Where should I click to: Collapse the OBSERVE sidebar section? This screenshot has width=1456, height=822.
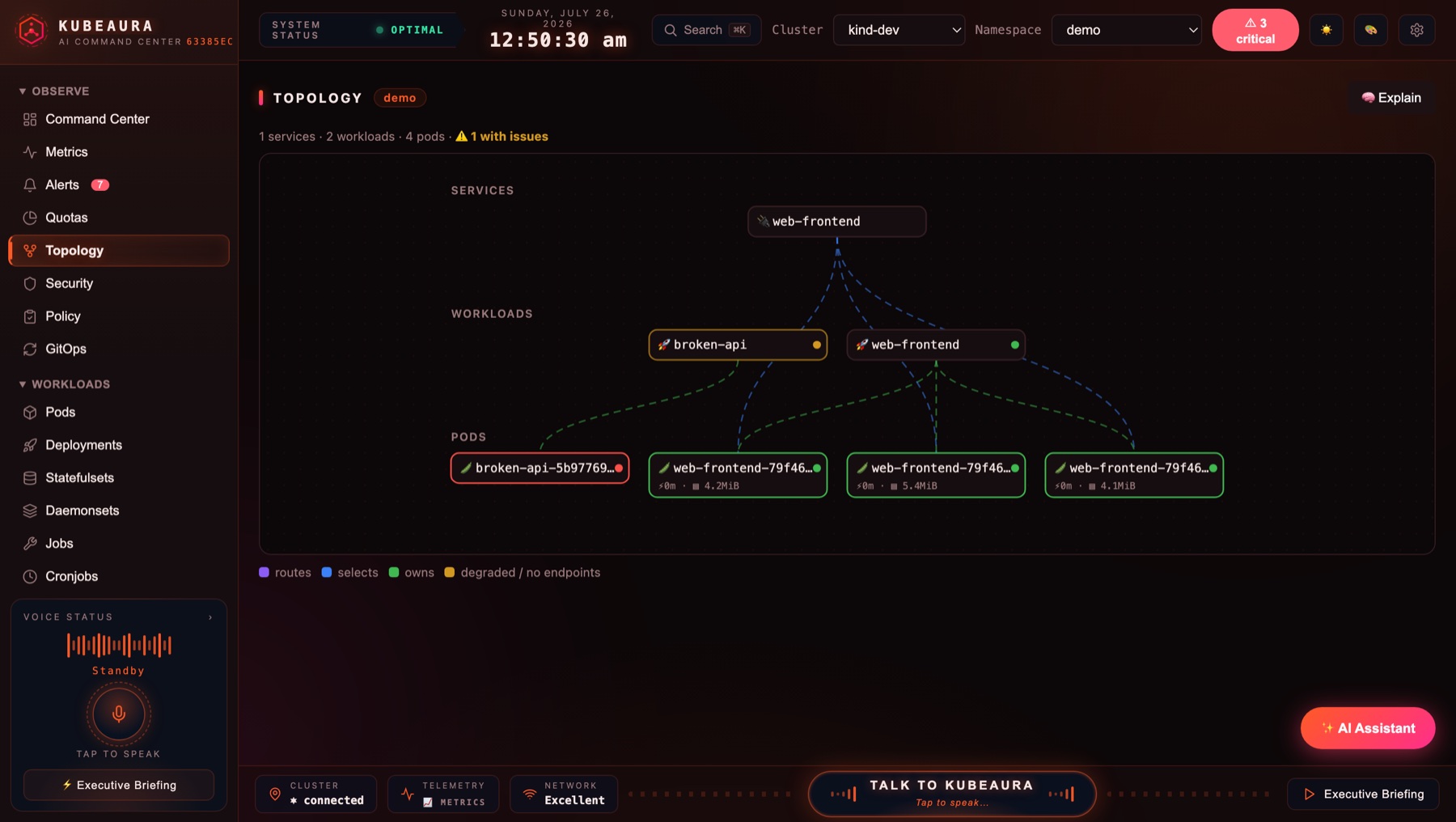click(x=54, y=91)
